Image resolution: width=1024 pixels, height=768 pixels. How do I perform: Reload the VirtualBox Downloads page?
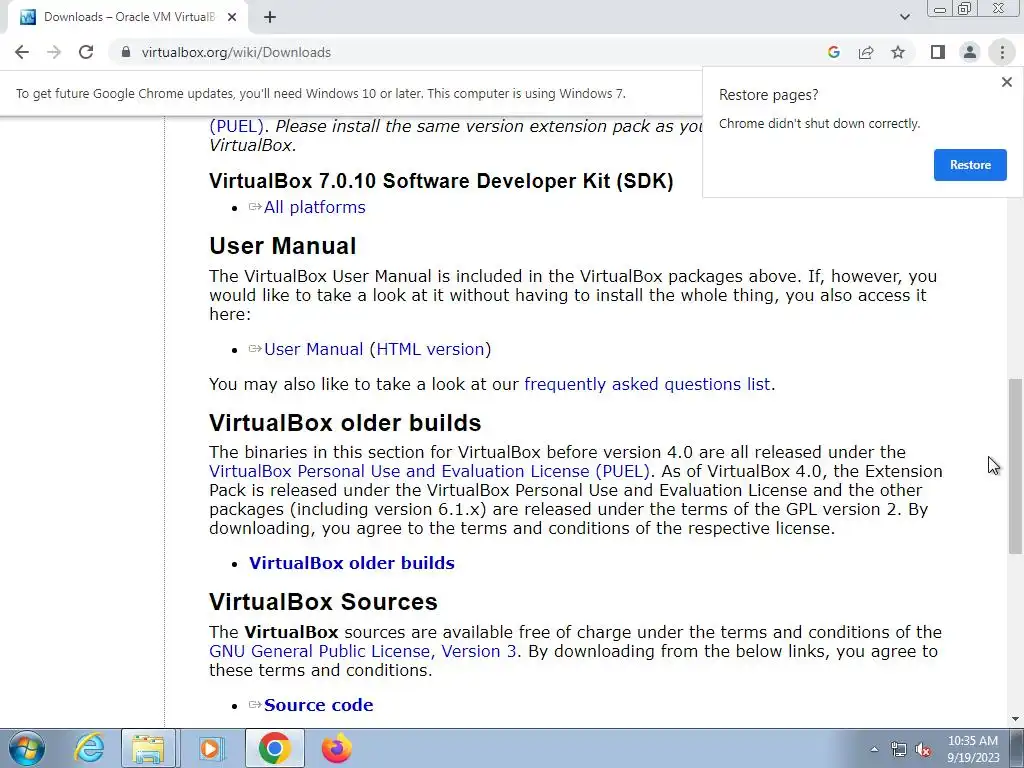(86, 52)
